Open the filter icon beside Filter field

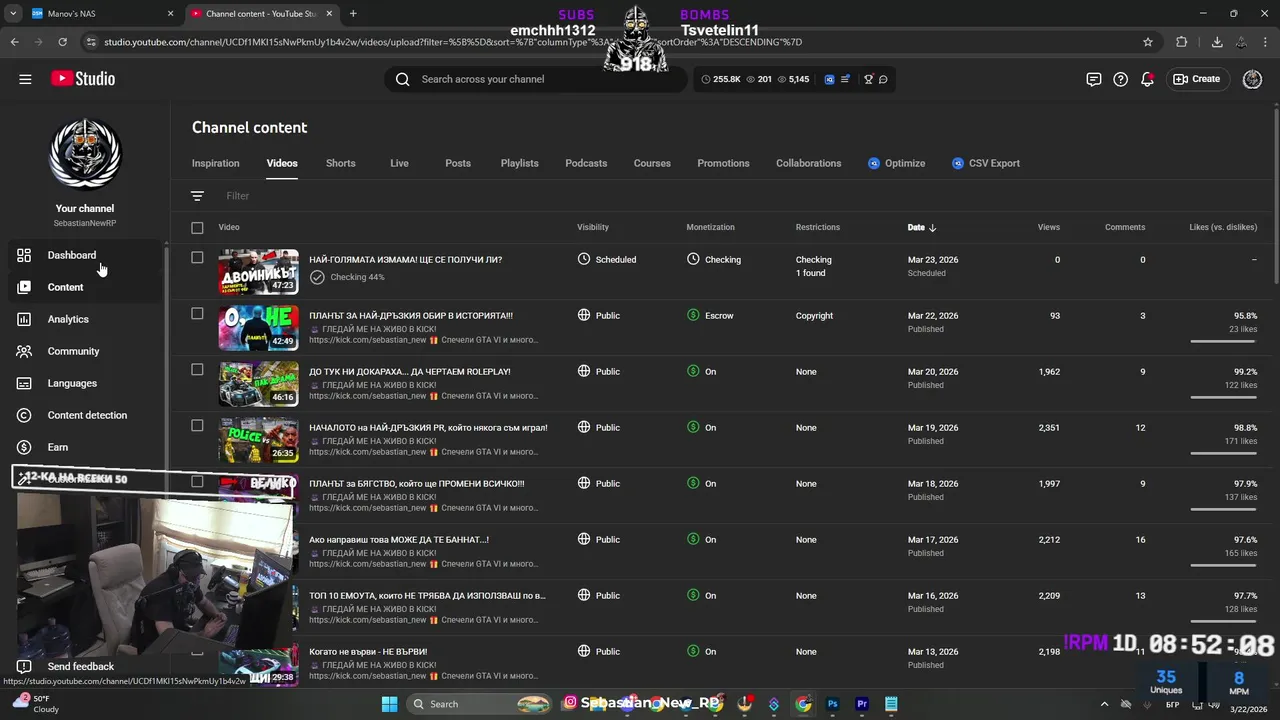(x=197, y=196)
